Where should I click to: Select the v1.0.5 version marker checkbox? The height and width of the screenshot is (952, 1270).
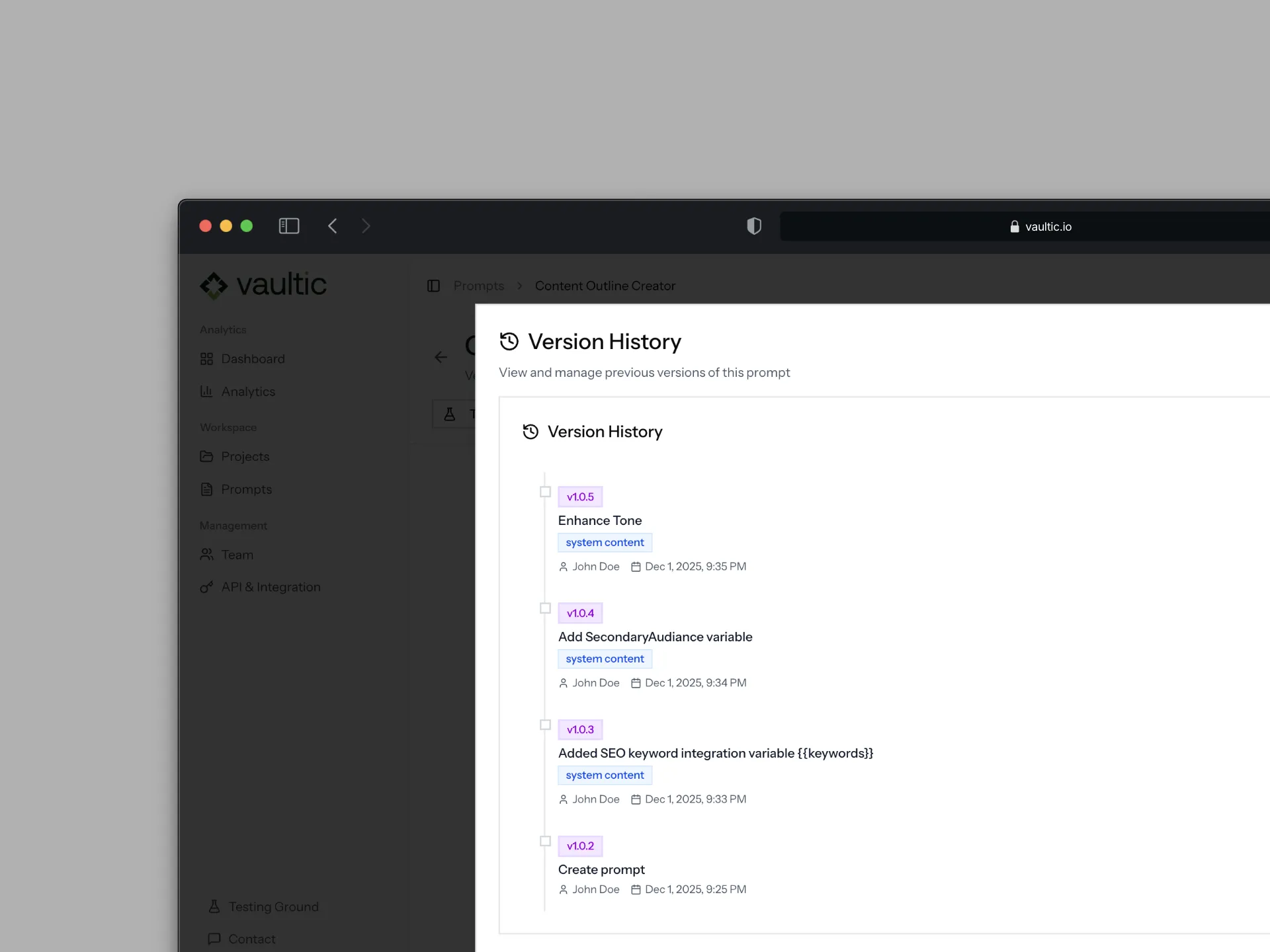click(545, 492)
